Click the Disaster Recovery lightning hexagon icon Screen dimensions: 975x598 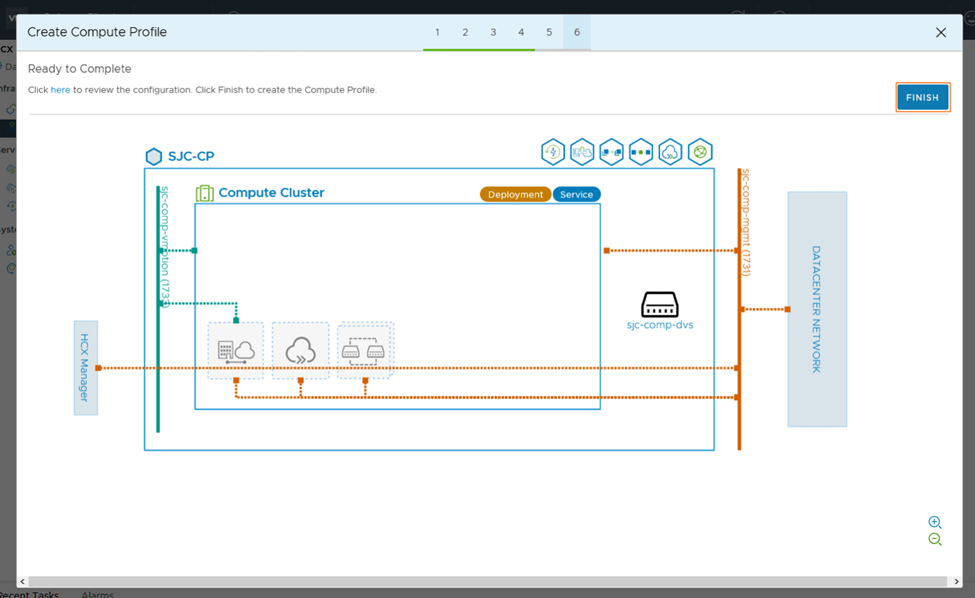[x=553, y=152]
